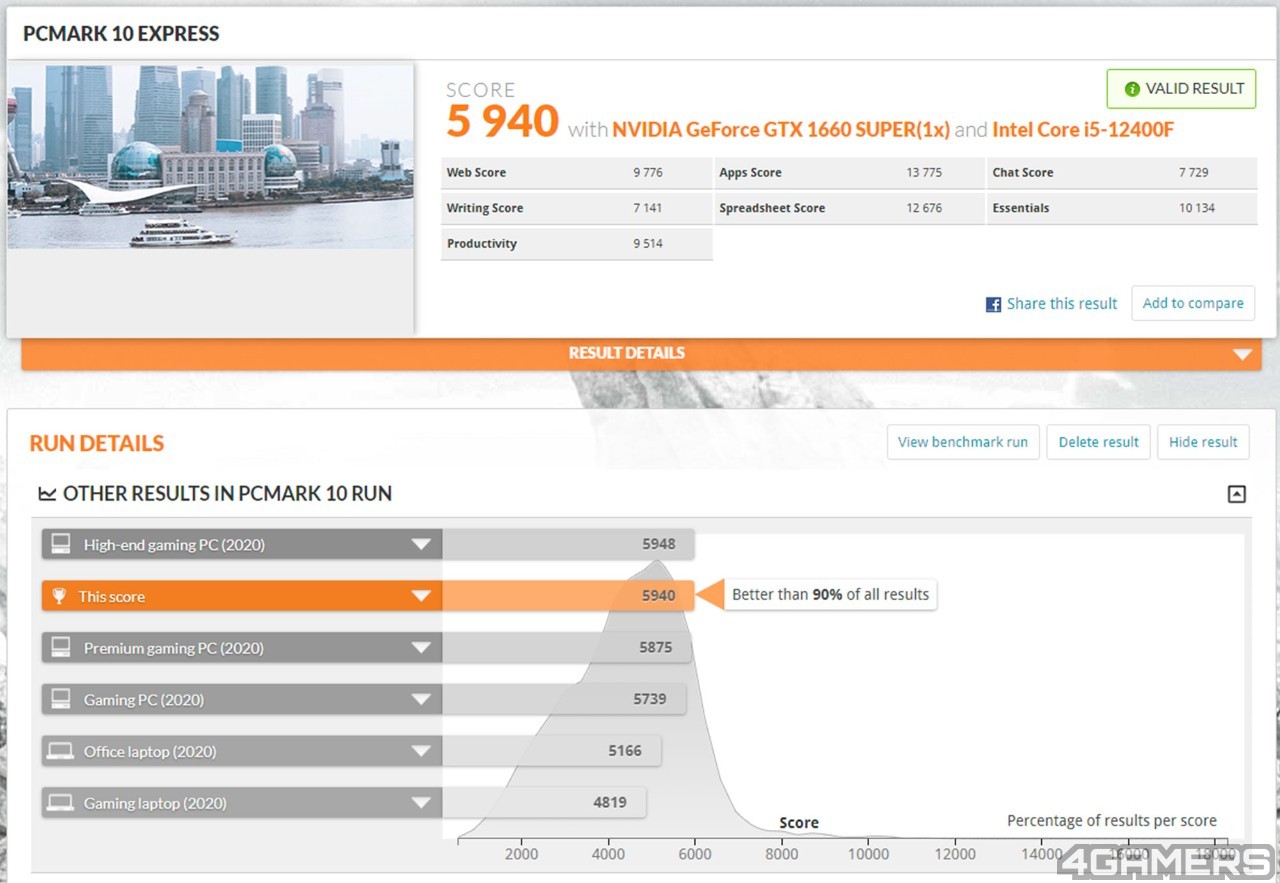
Task: Click the chart icon before Other Results heading
Action: pyautogui.click(x=47, y=493)
